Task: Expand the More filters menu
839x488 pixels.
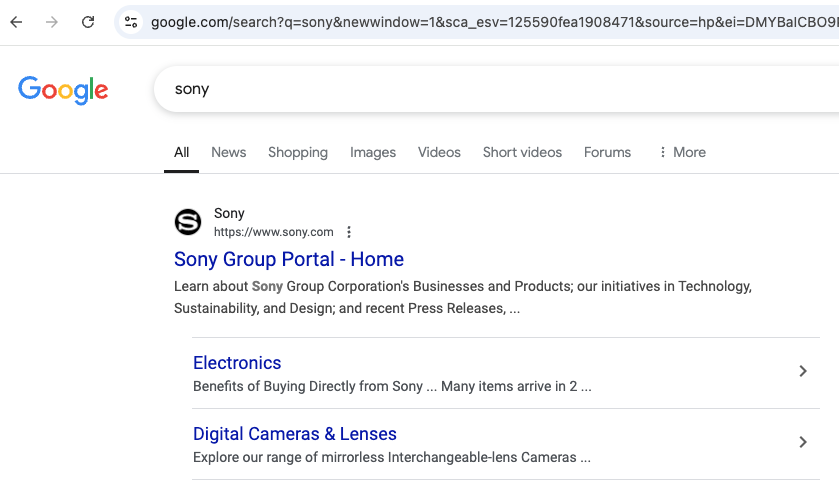Action: (x=682, y=152)
